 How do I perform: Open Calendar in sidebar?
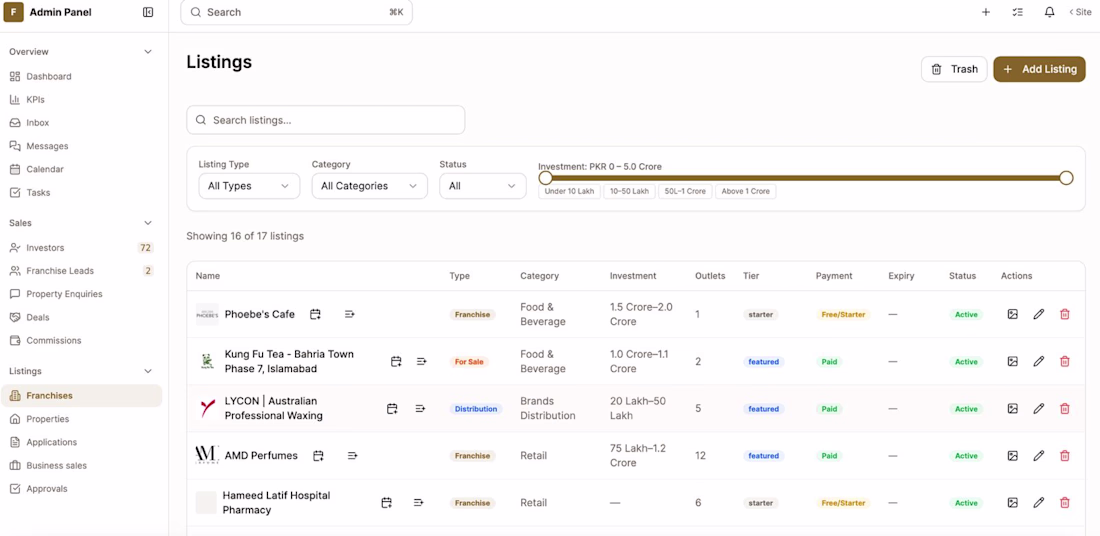point(81,169)
